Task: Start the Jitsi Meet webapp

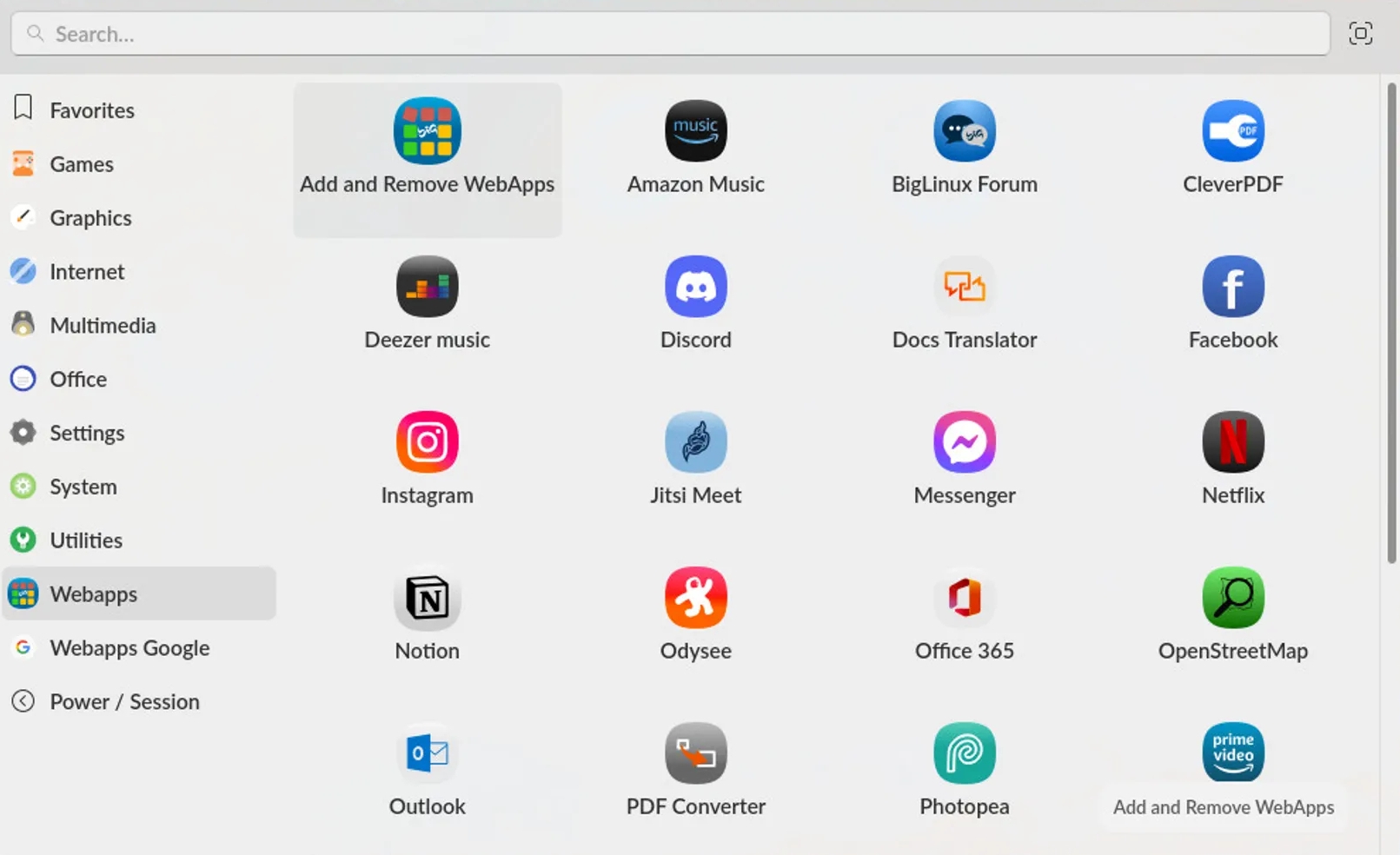Action: click(x=695, y=459)
